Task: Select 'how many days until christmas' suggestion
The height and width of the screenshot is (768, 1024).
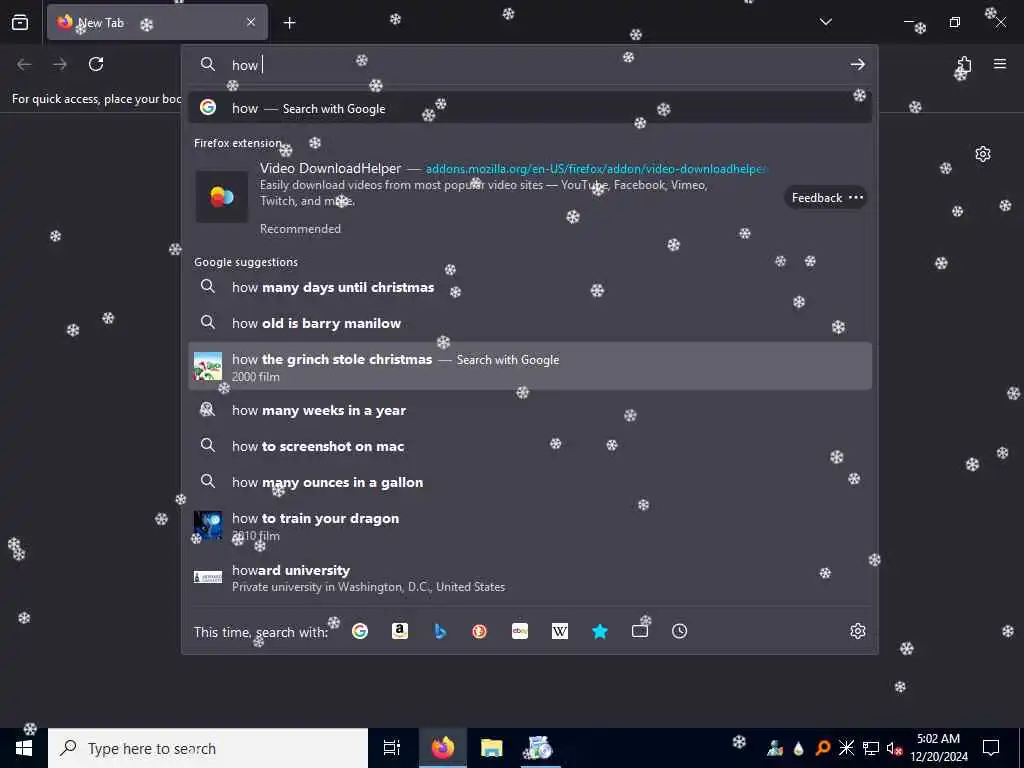Action: click(530, 287)
